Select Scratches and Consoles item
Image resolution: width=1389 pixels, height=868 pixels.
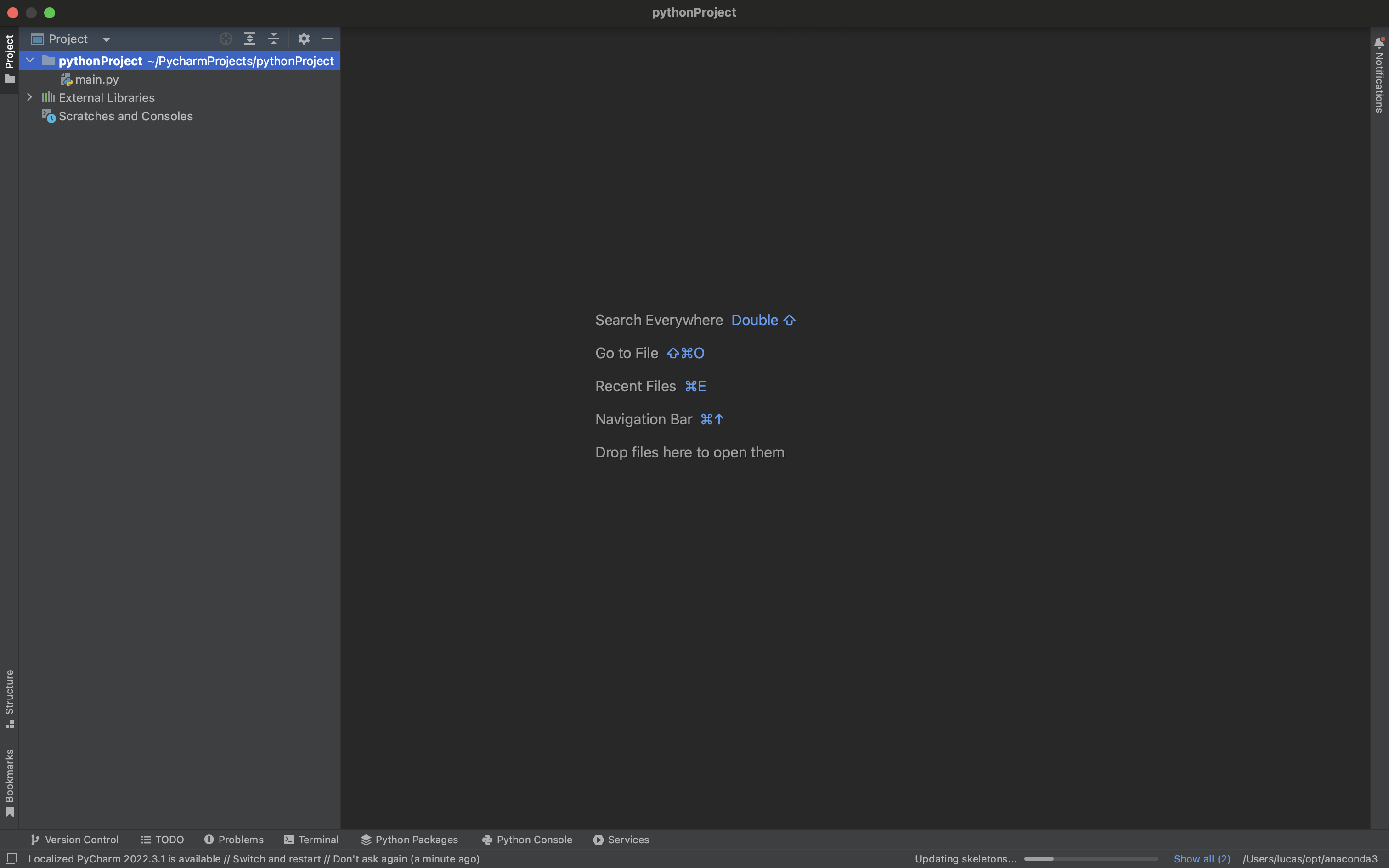(125, 117)
